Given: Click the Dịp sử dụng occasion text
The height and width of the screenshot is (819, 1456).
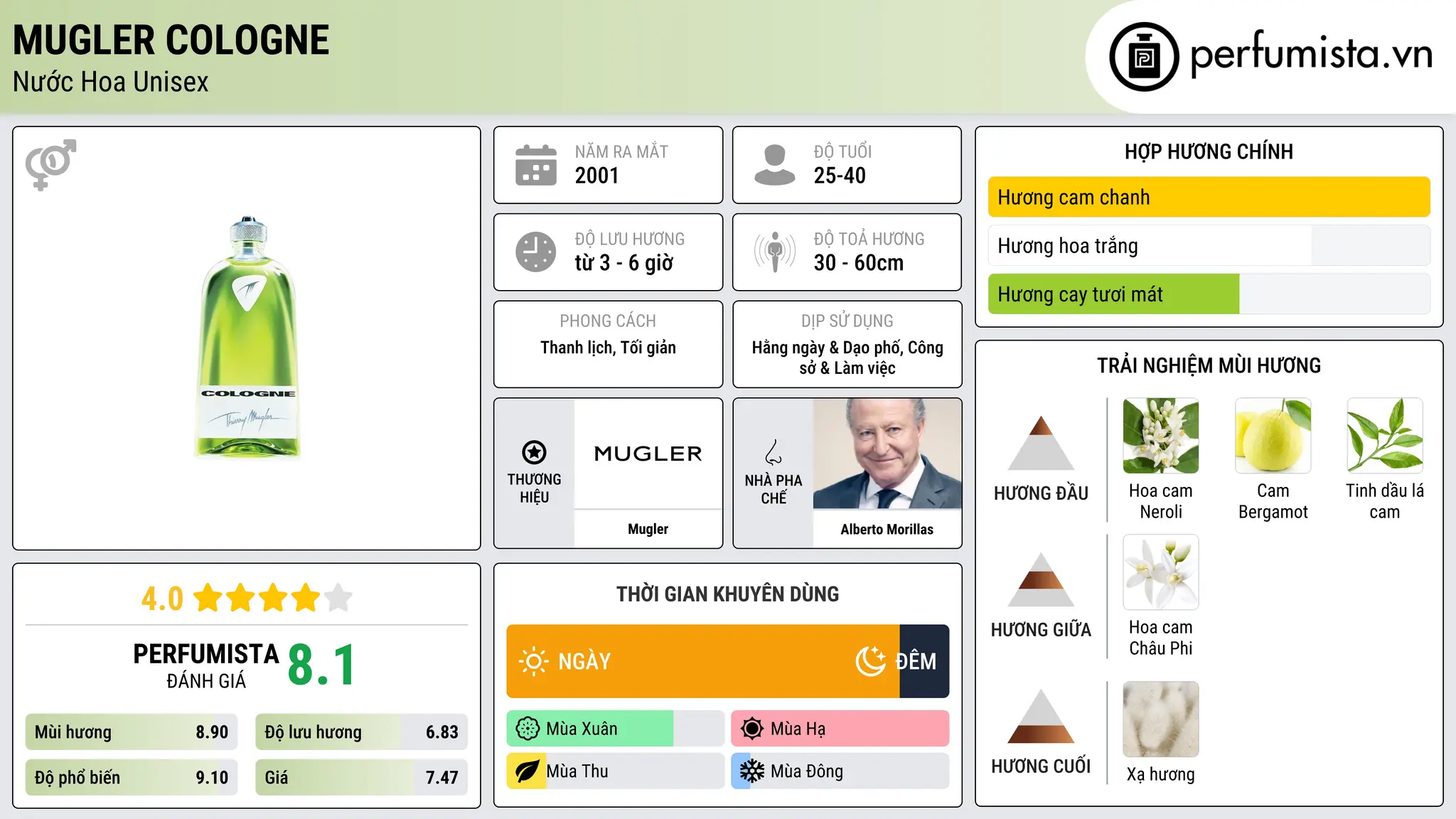Looking at the screenshot, I should [847, 358].
